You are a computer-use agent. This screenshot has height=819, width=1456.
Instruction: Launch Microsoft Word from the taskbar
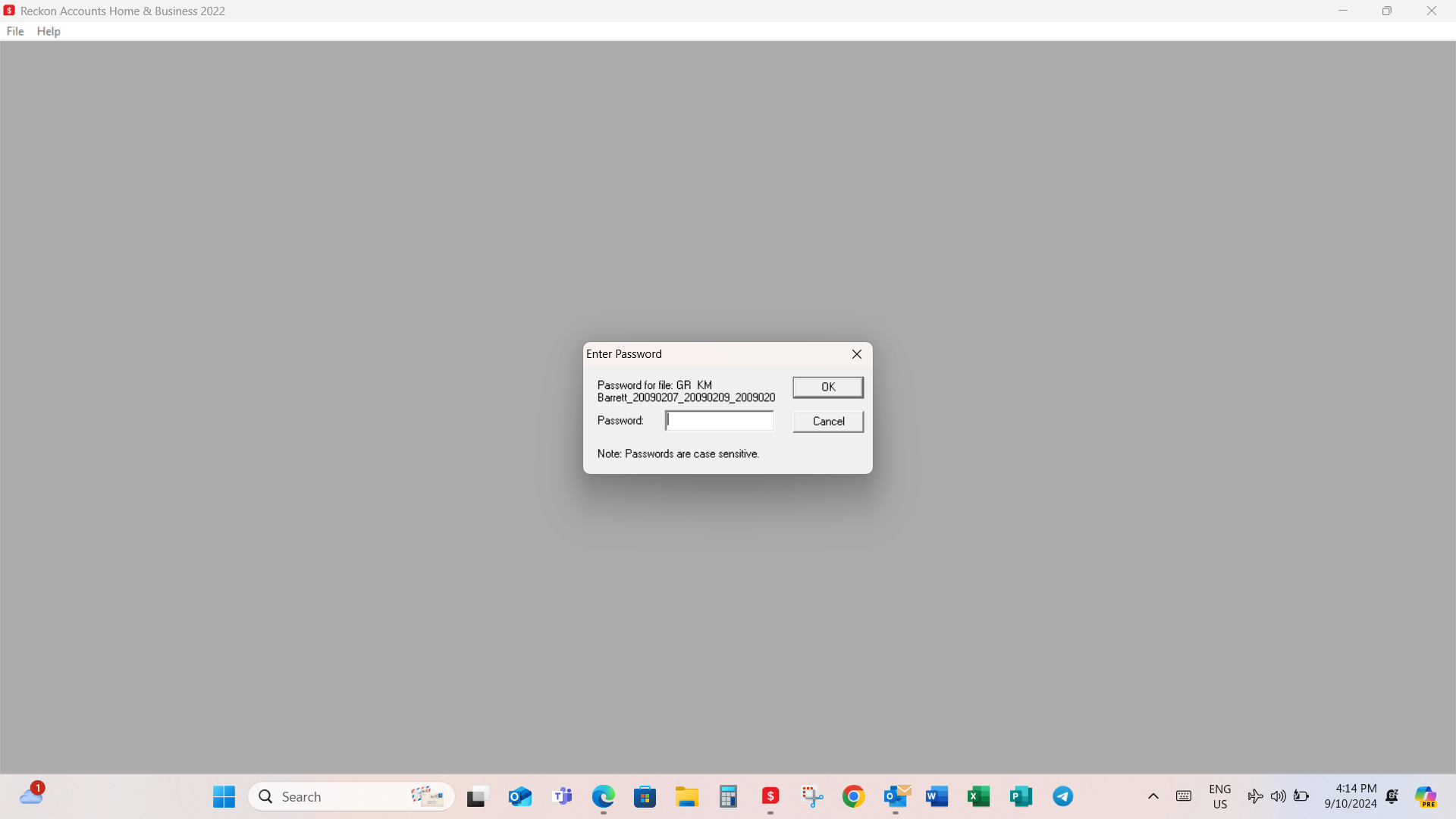click(937, 796)
